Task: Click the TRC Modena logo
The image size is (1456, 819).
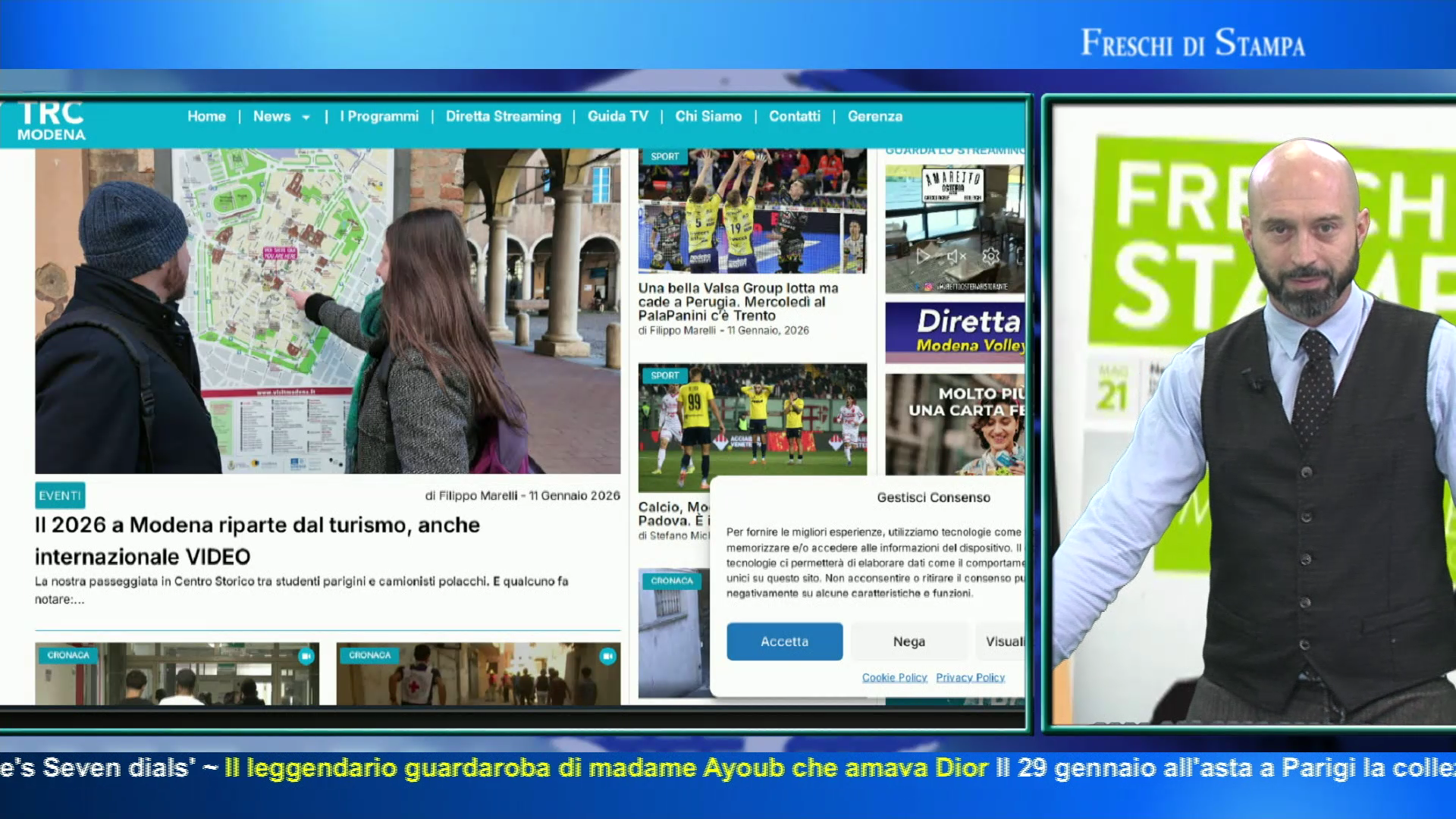Action: click(x=52, y=121)
